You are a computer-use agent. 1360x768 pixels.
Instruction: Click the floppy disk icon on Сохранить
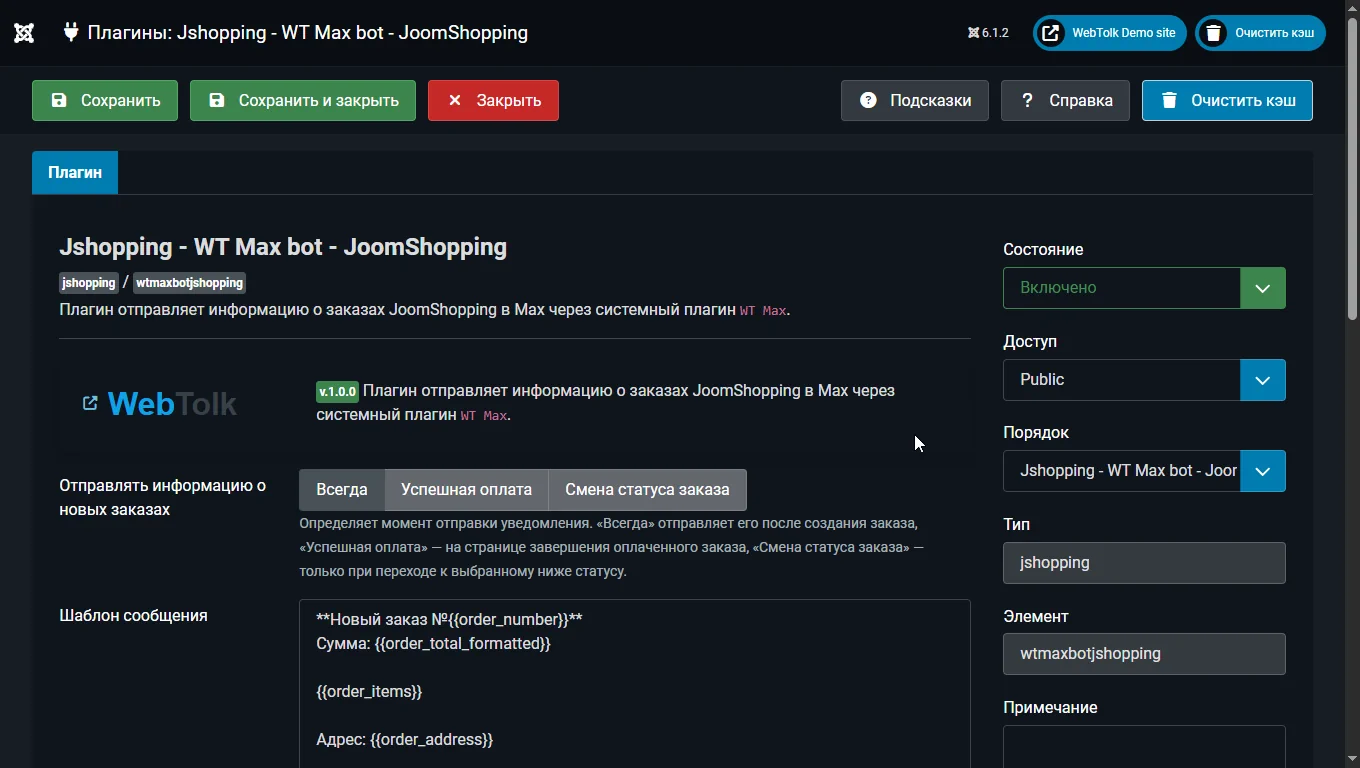(59, 100)
